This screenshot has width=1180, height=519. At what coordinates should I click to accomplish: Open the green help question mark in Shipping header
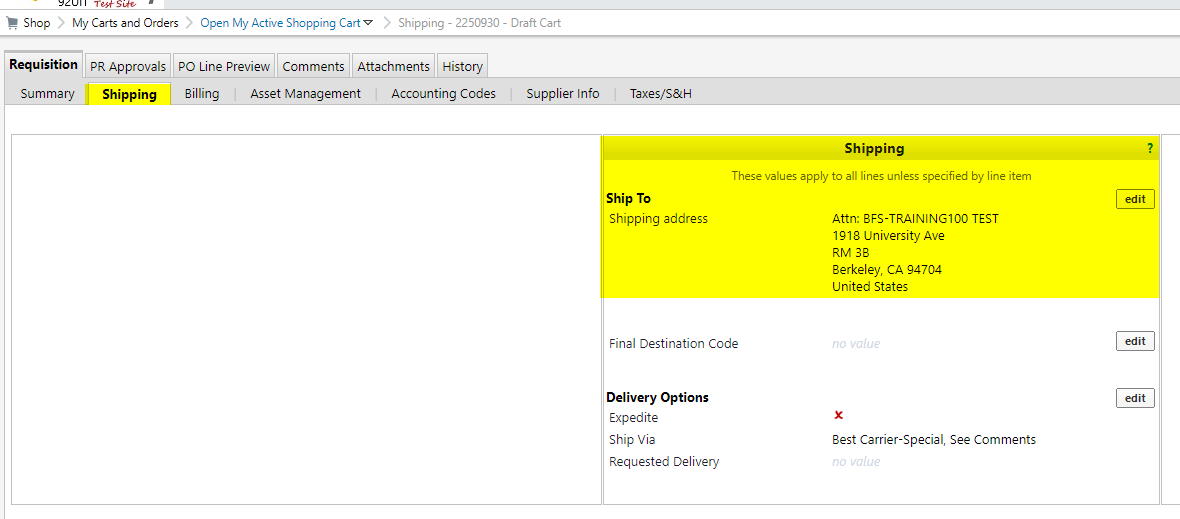[x=1149, y=149]
